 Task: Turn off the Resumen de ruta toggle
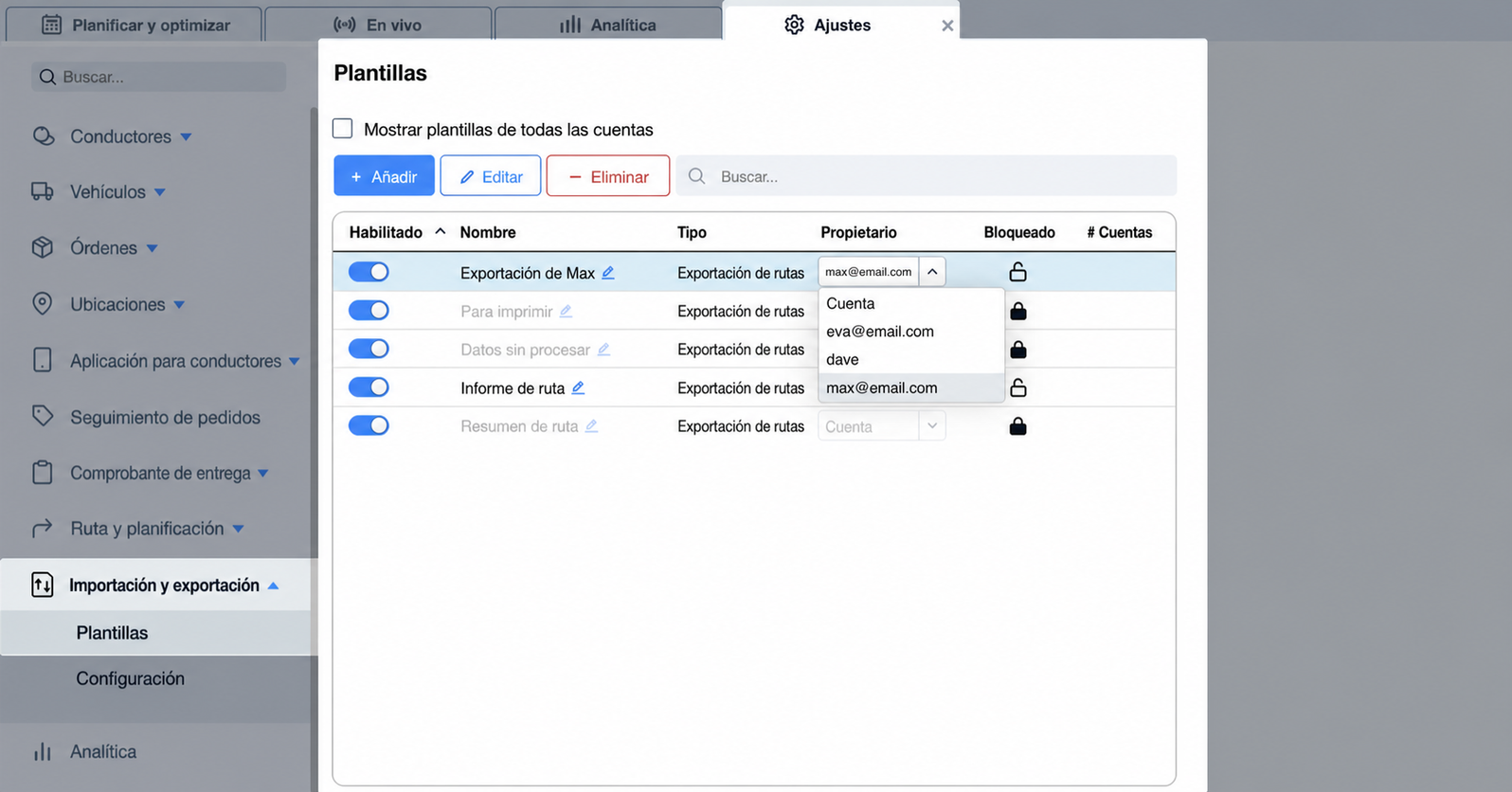pyautogui.click(x=369, y=425)
